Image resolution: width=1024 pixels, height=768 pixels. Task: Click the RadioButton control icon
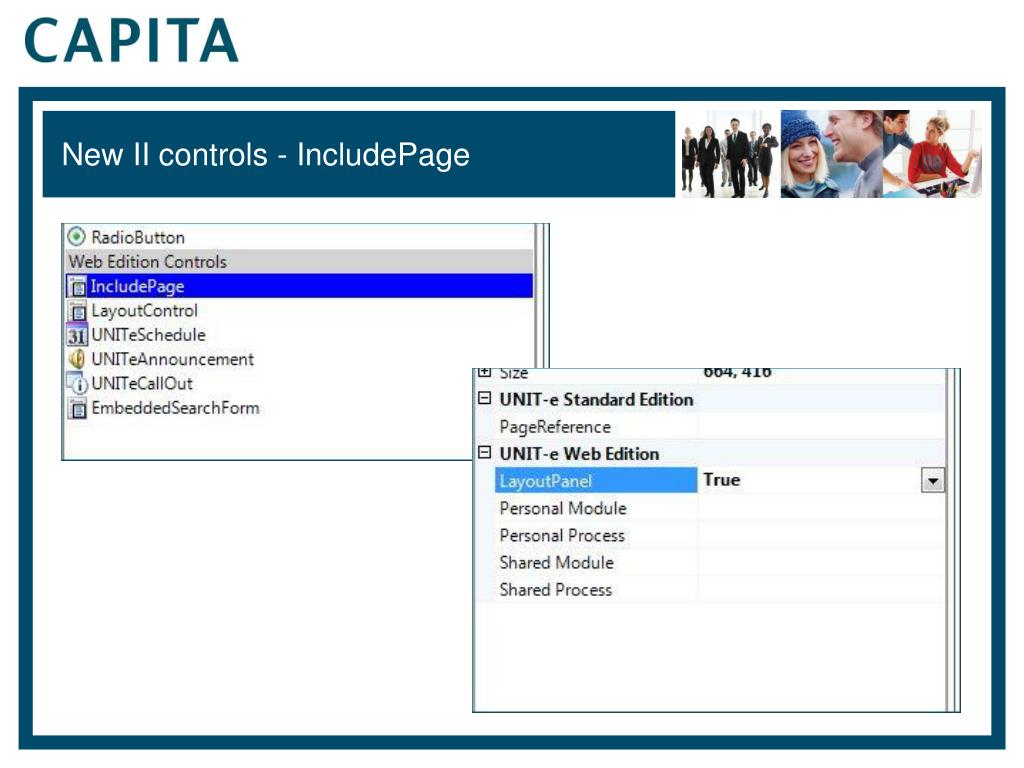(x=76, y=236)
